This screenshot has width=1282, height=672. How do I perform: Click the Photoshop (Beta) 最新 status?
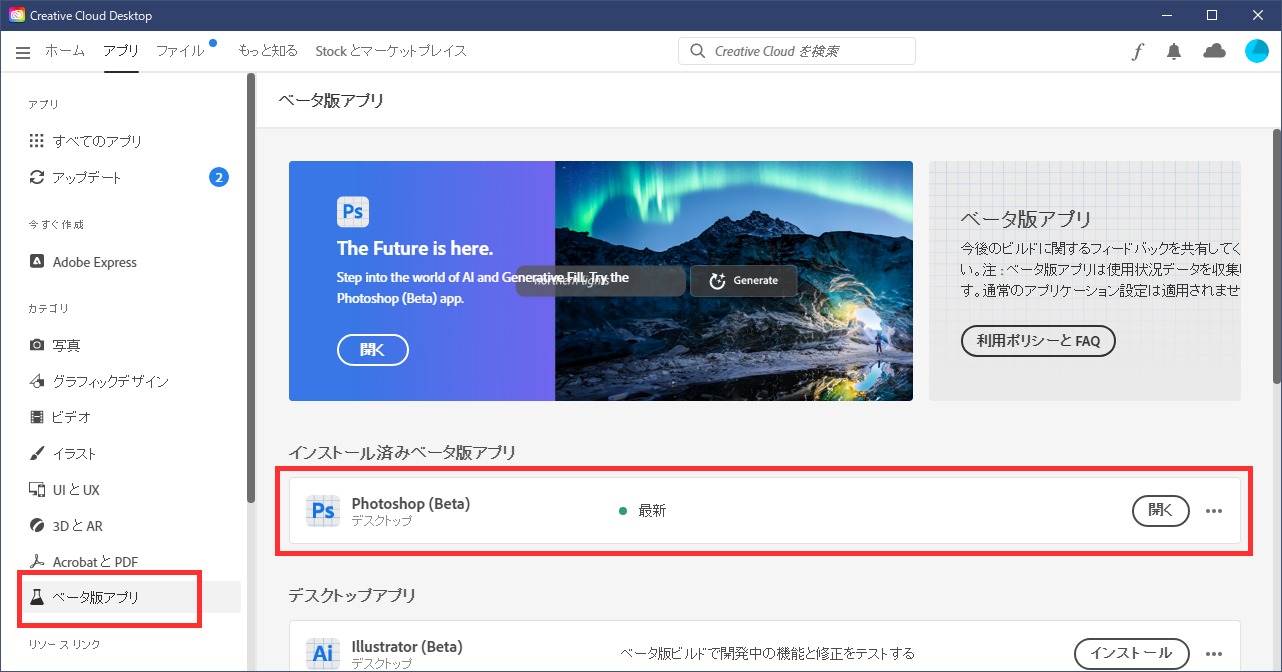644,511
